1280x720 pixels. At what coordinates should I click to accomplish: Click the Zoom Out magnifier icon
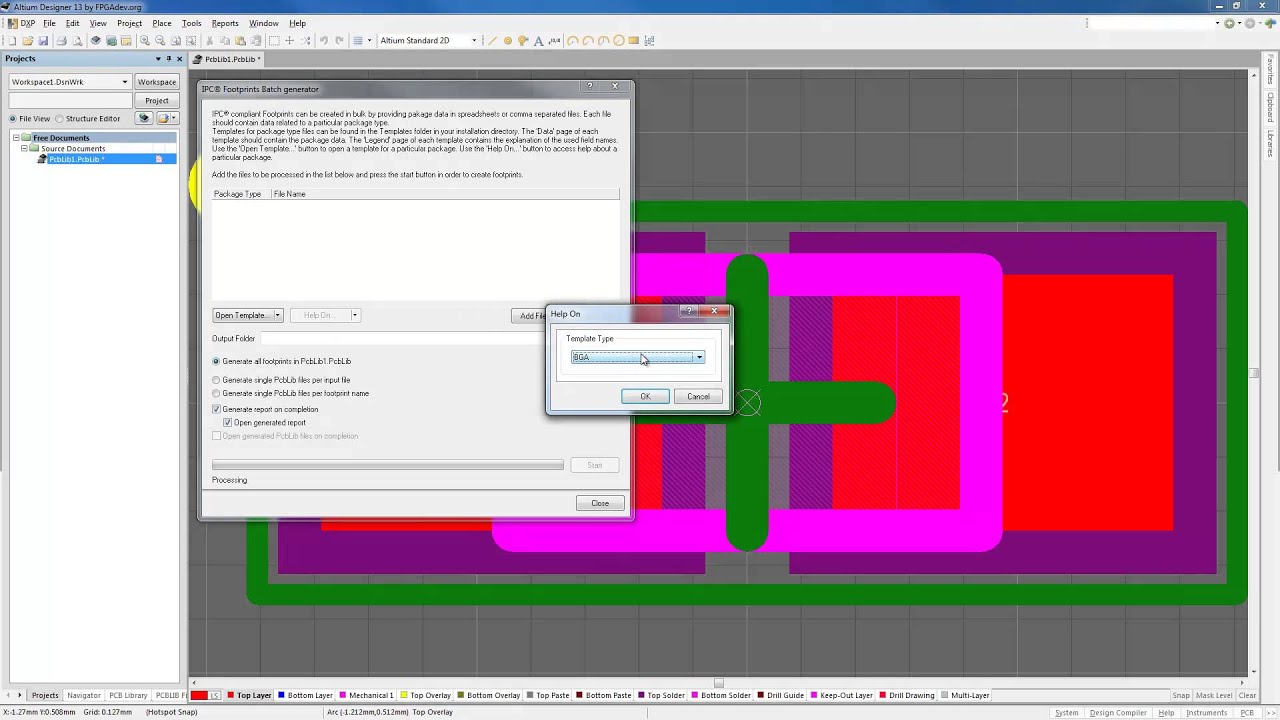160,41
